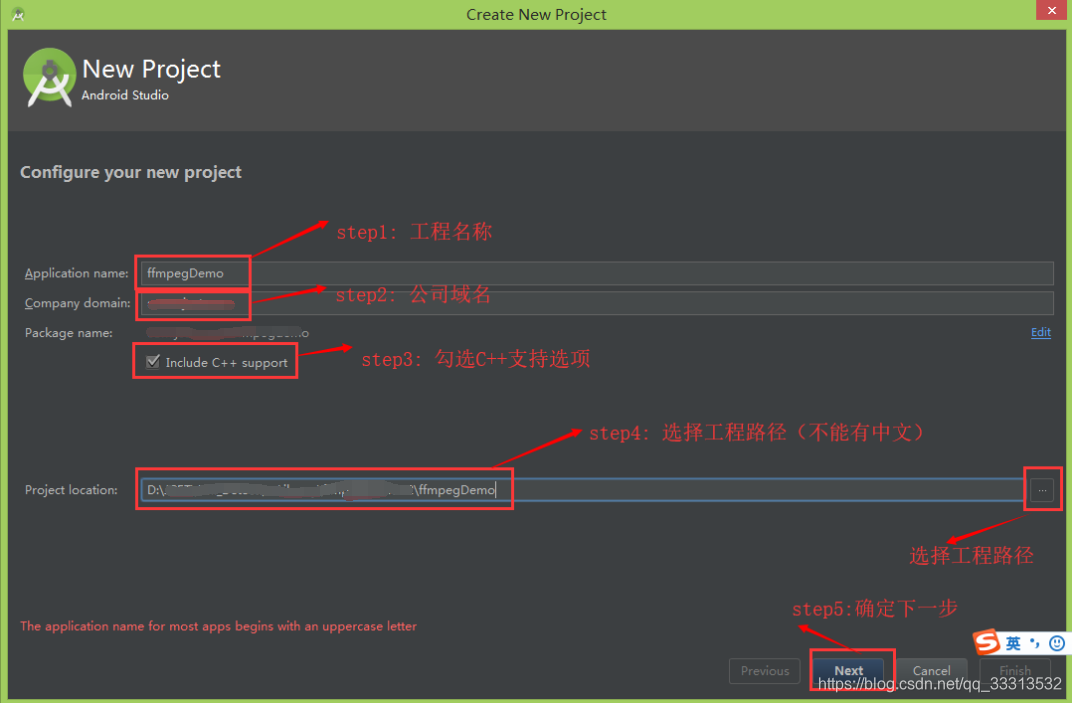Toggle the Include C++ support checkbox

pyautogui.click(x=152, y=362)
